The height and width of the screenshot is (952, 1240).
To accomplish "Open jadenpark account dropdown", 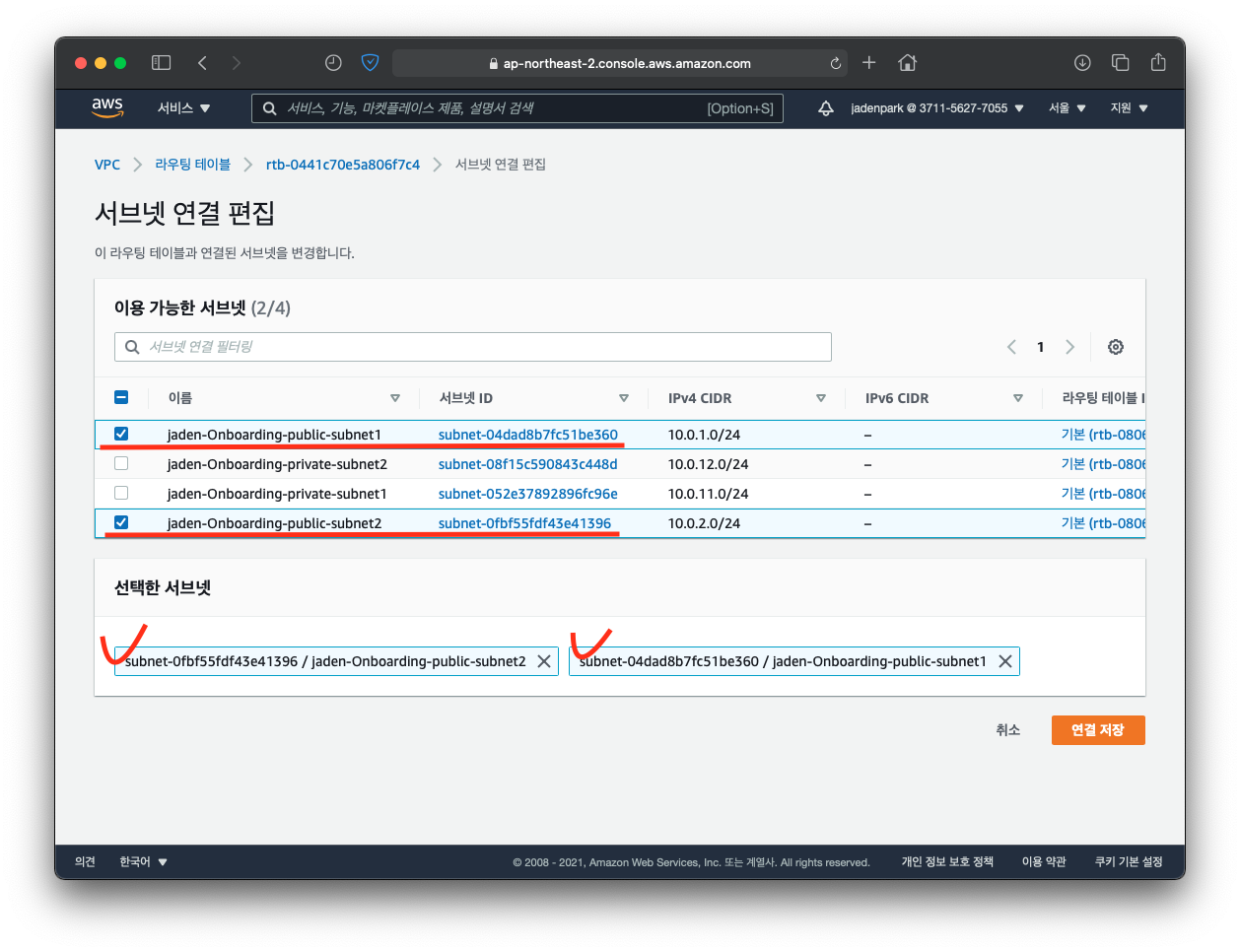I will point(937,108).
